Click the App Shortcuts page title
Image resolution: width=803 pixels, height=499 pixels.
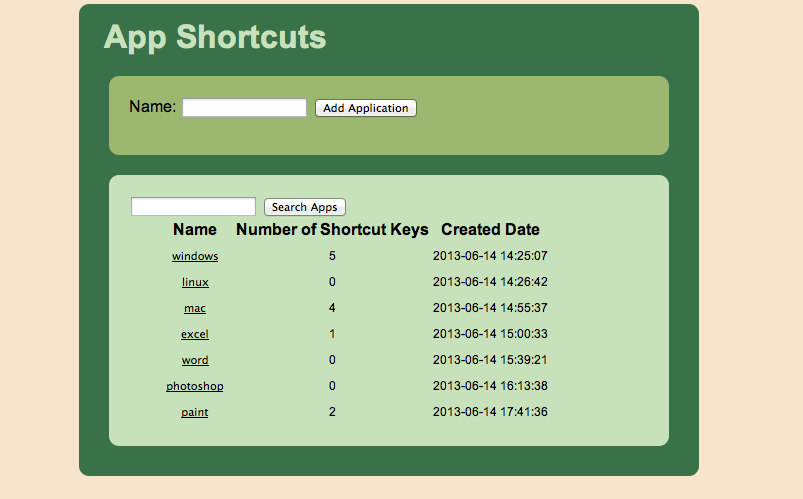215,37
